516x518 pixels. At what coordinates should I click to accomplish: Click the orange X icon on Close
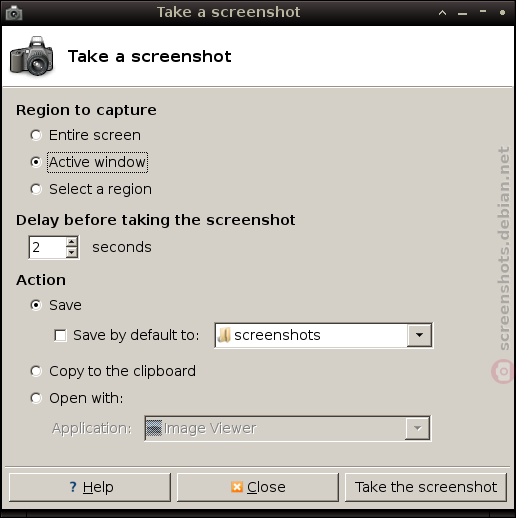pos(237,487)
